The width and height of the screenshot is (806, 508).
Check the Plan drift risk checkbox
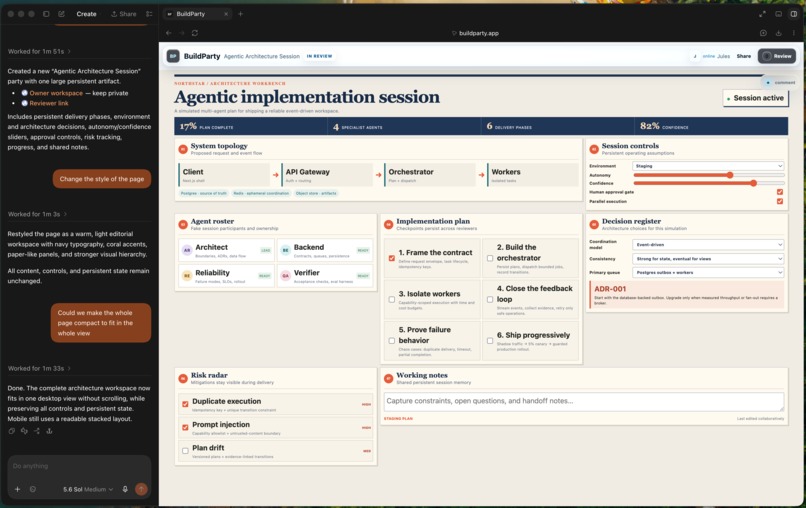pos(185,451)
